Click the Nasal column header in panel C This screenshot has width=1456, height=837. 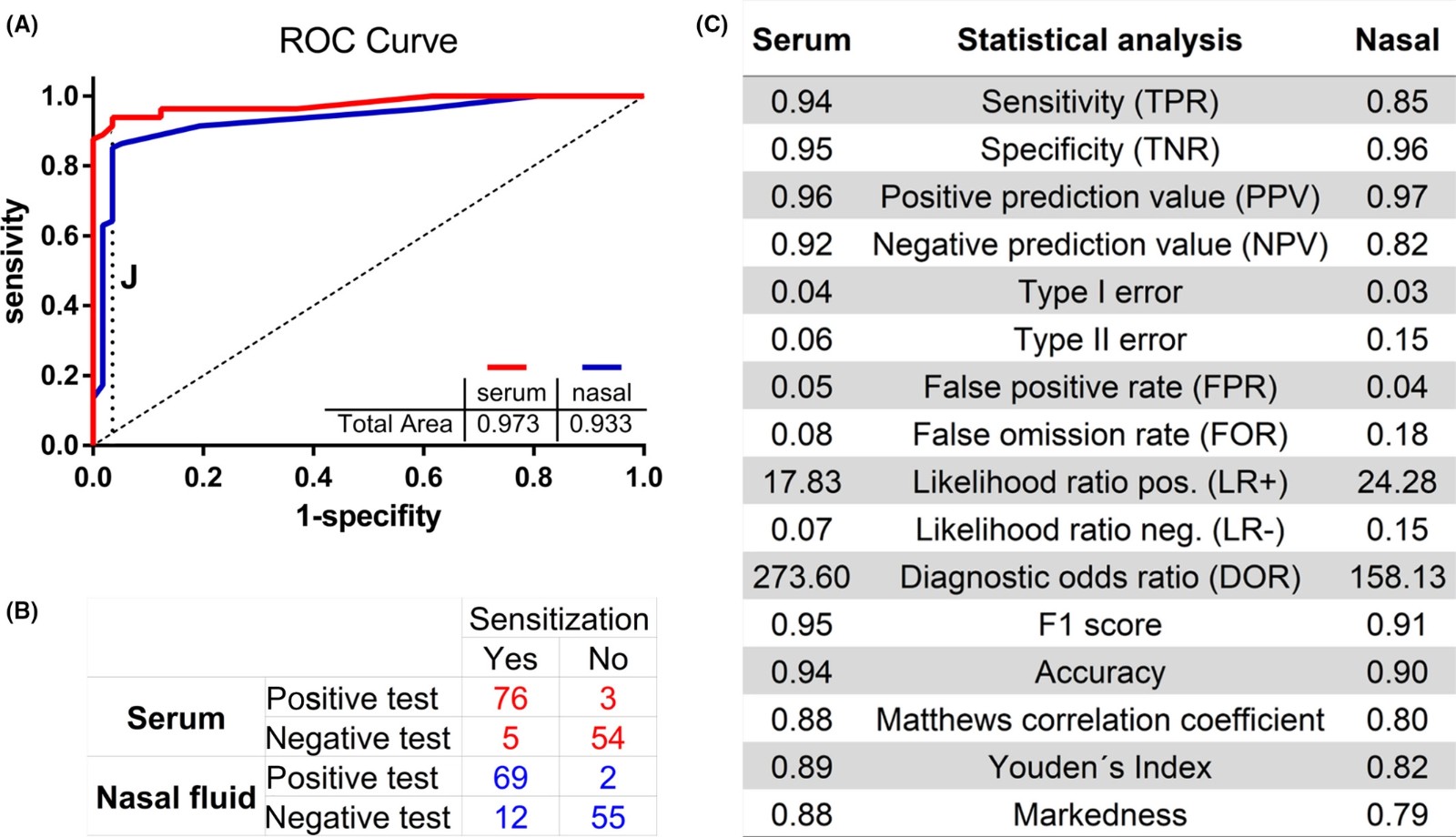coord(1397,40)
